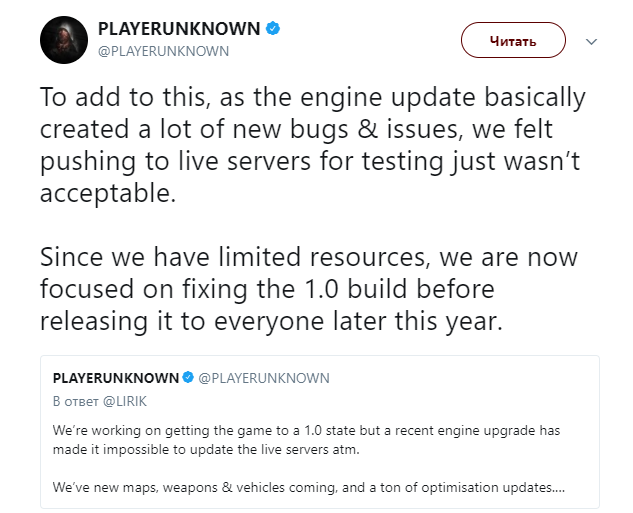The width and height of the screenshot is (633, 513).
Task: Open the @LIRIK mention in quoted tweet
Action: pyautogui.click(x=125, y=401)
